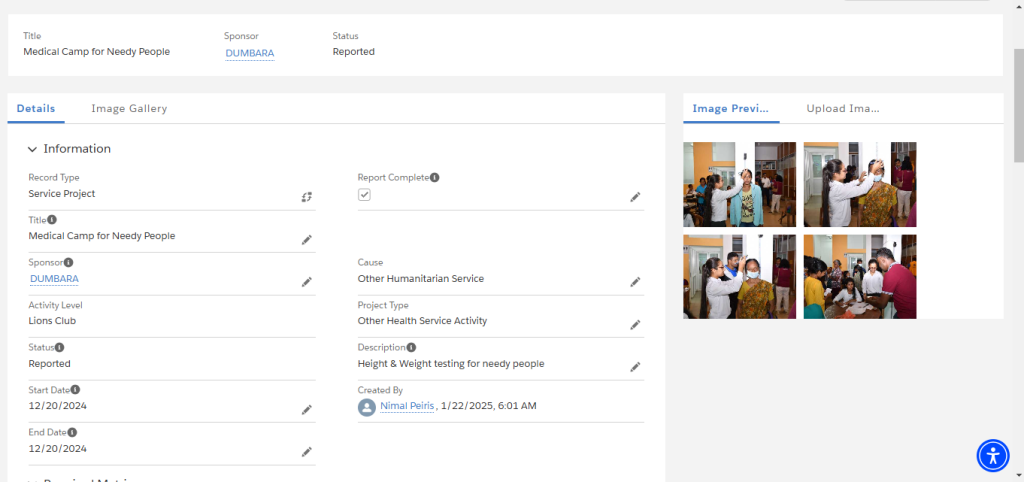Click the Start Date value 12/20/2024
This screenshot has height=482, width=1024.
pos(57,406)
